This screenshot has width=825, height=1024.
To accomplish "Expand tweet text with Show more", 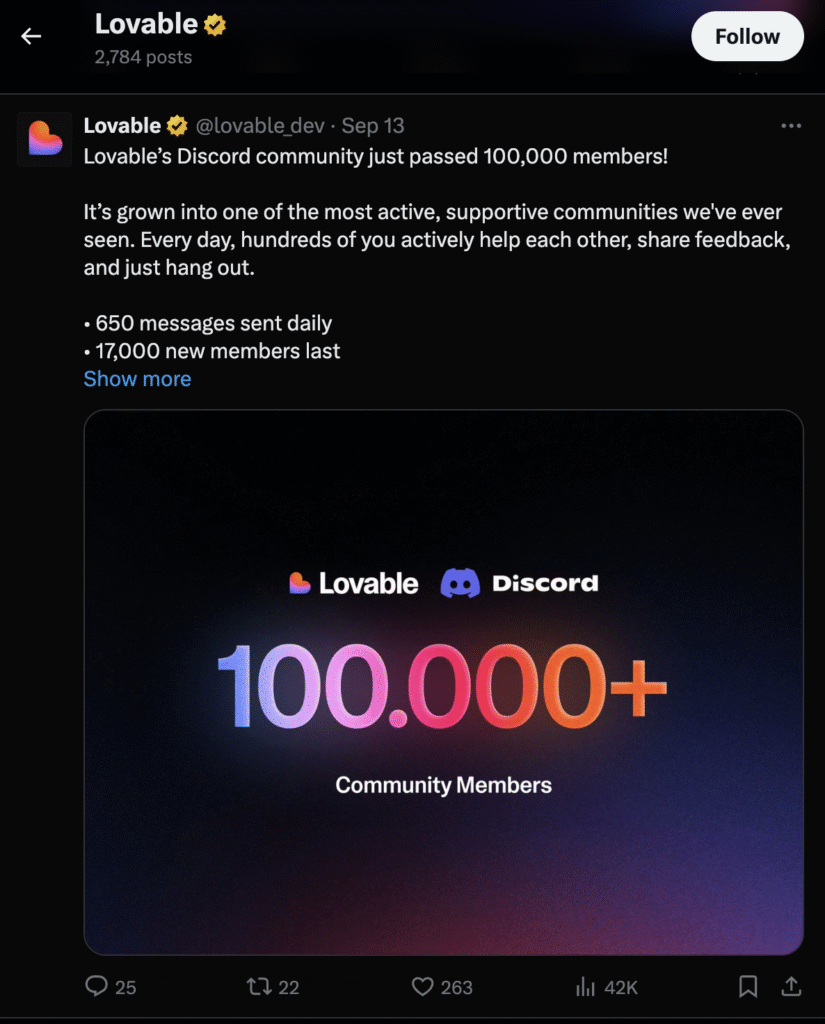I will coord(137,379).
